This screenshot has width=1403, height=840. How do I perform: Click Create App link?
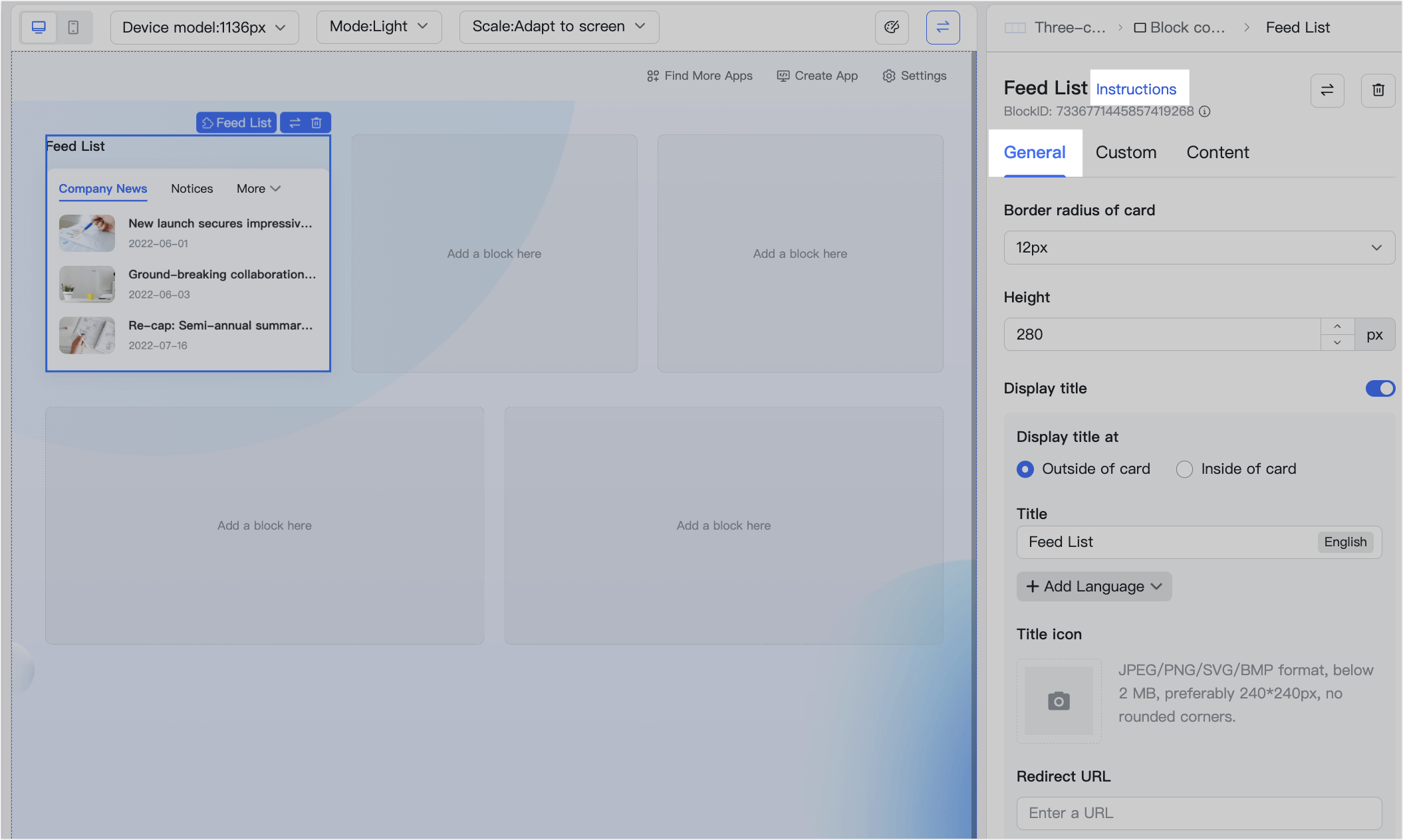pos(817,76)
